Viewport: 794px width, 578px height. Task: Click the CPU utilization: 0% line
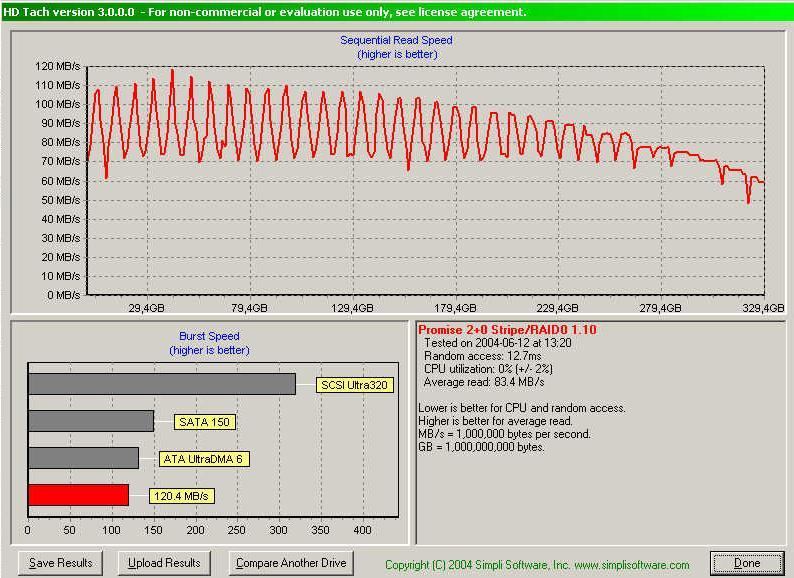(488, 369)
